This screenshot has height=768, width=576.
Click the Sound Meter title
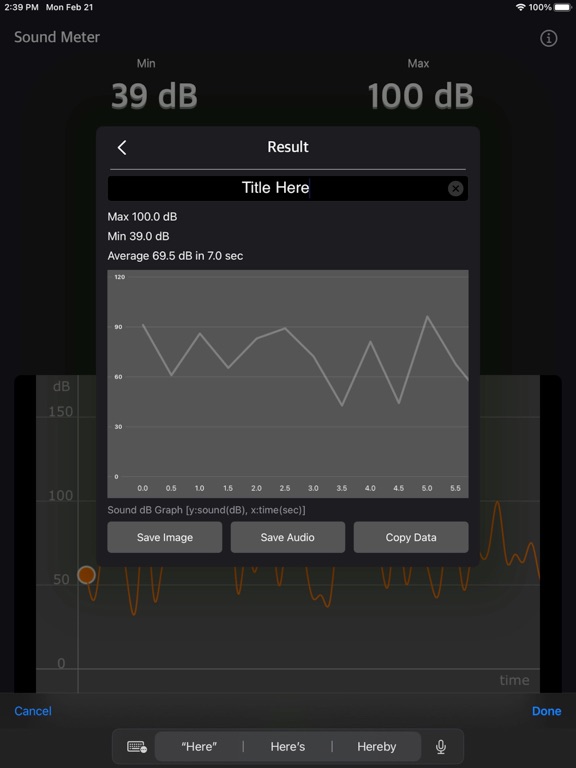coord(57,37)
